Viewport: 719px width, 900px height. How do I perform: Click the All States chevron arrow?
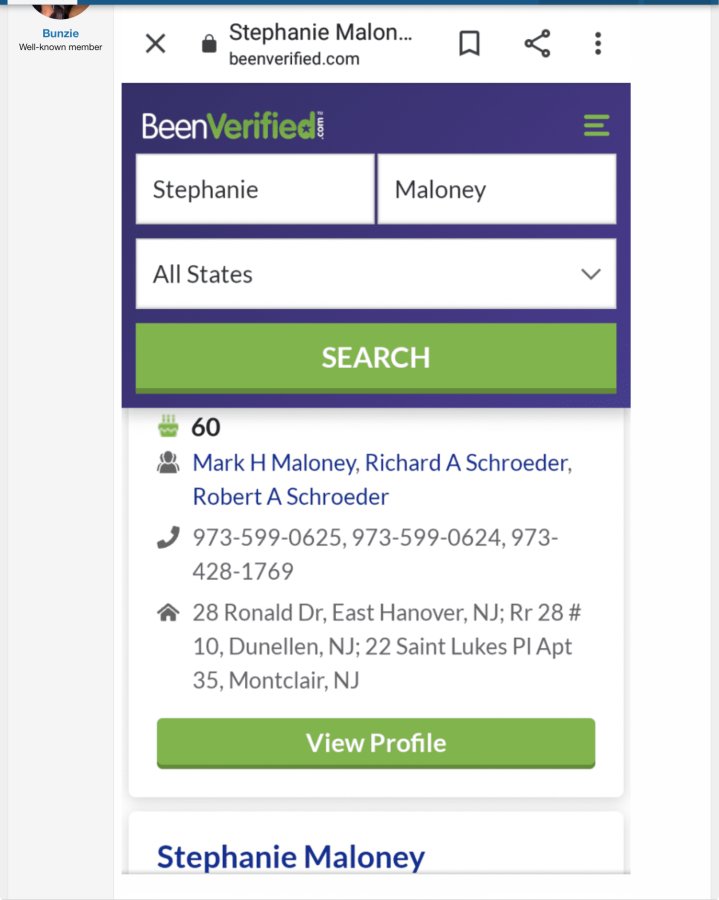pos(590,274)
